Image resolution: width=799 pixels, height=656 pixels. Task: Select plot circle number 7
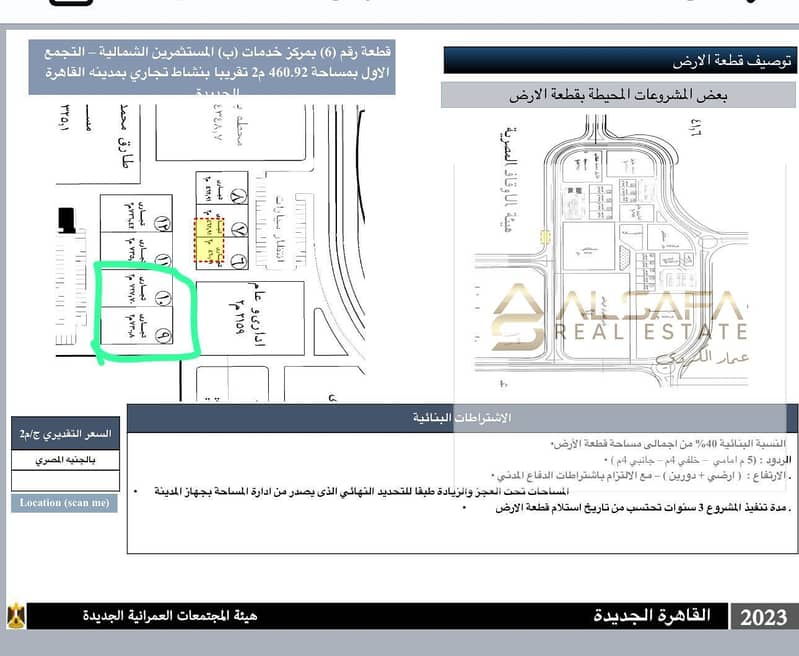pos(238,229)
